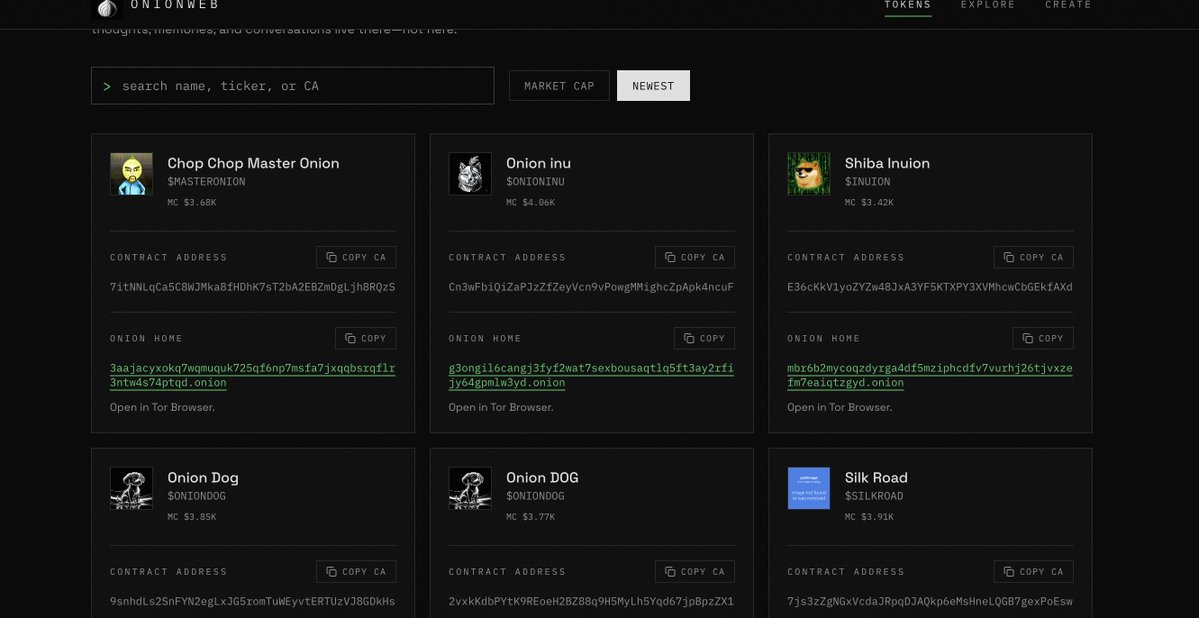Open the 3aajacyxokq7 onion link
1199x618 pixels.
coord(252,376)
